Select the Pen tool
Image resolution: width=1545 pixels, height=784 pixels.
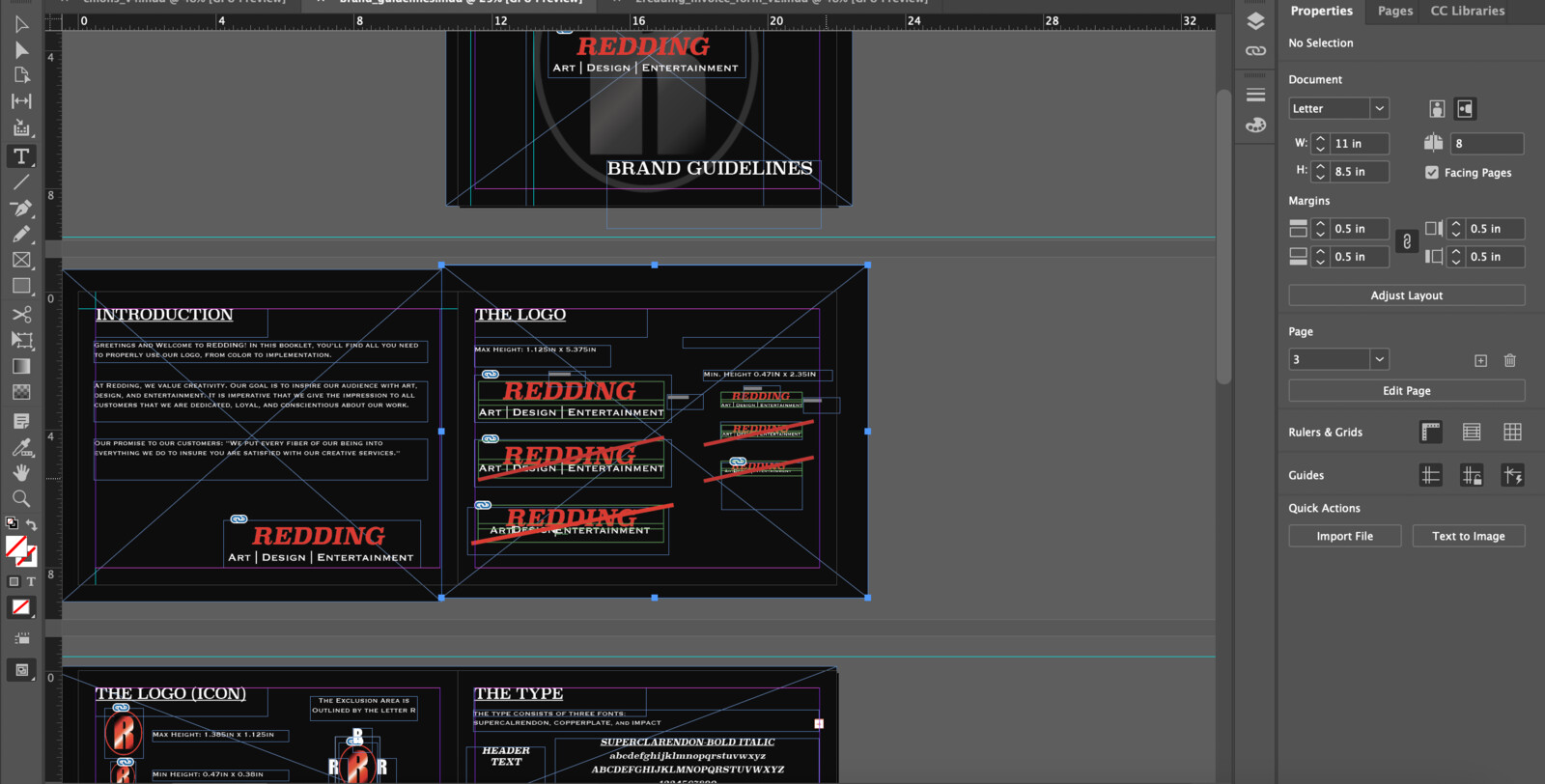pyautogui.click(x=21, y=208)
